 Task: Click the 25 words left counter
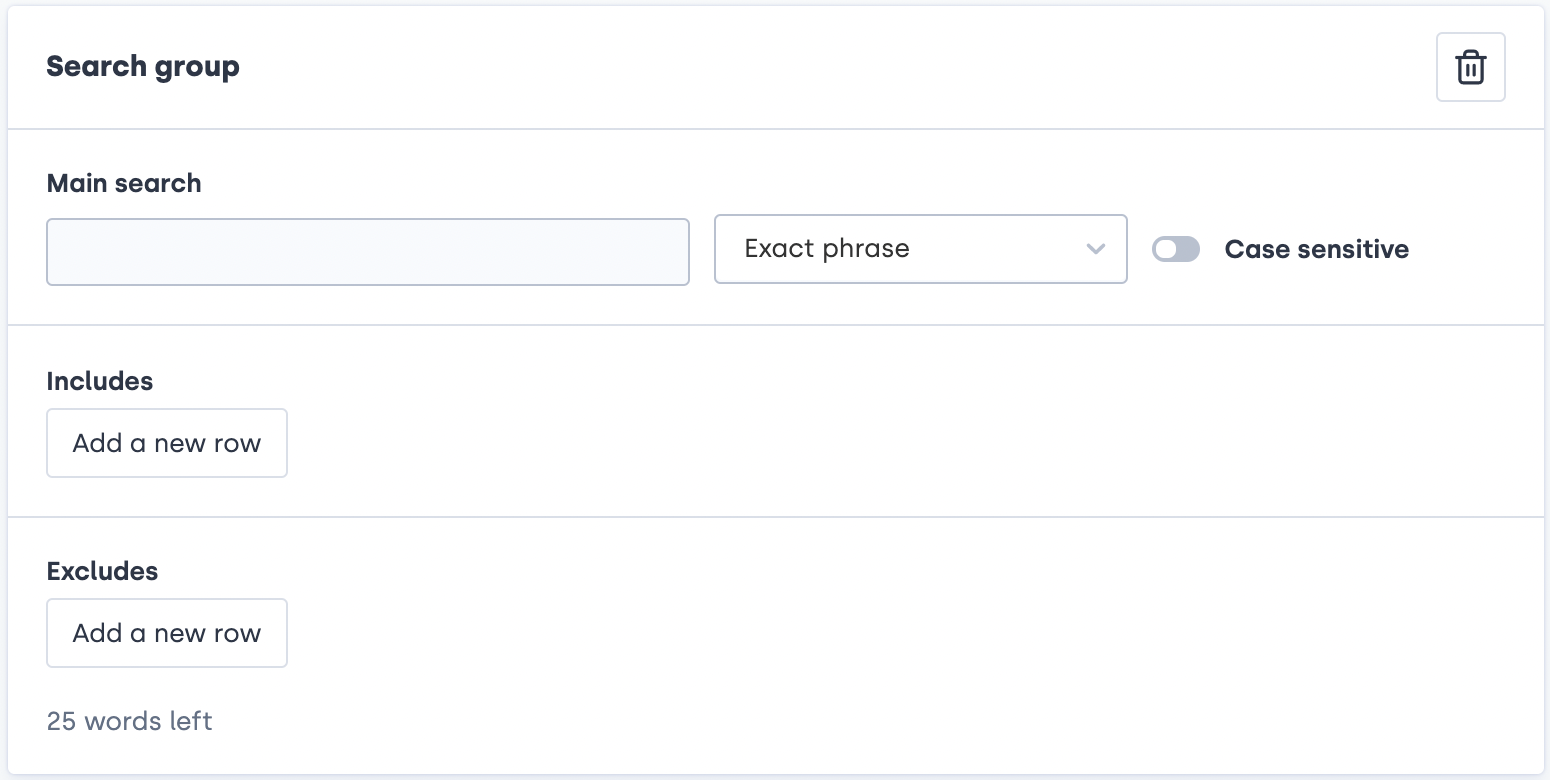[130, 721]
